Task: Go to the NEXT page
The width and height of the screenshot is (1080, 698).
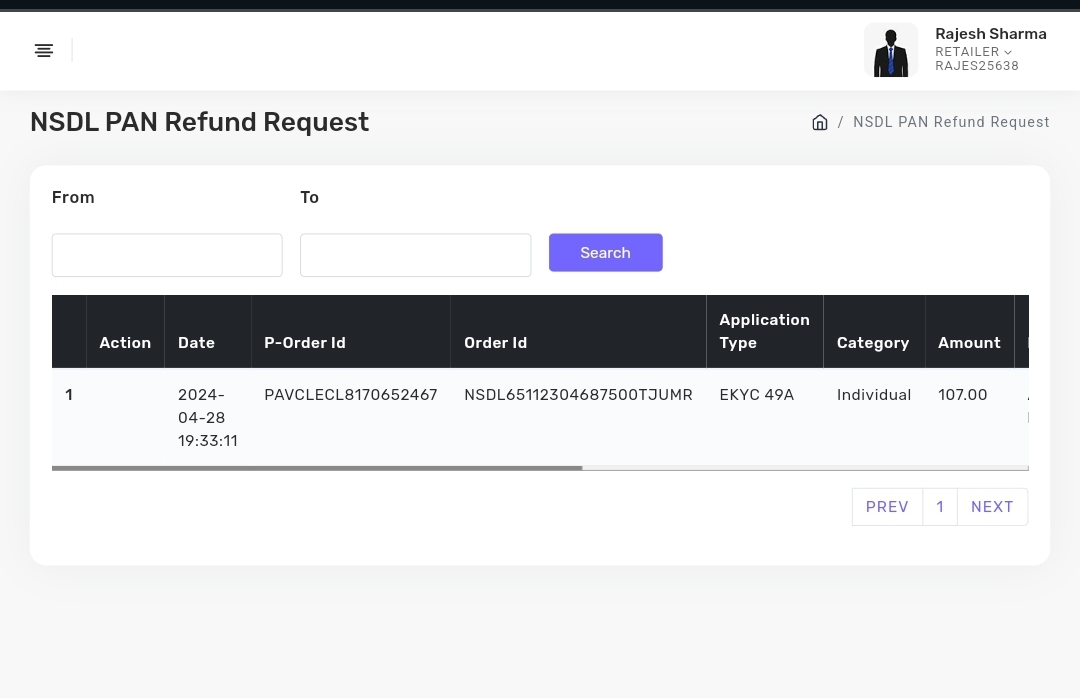Action: pyautogui.click(x=992, y=507)
